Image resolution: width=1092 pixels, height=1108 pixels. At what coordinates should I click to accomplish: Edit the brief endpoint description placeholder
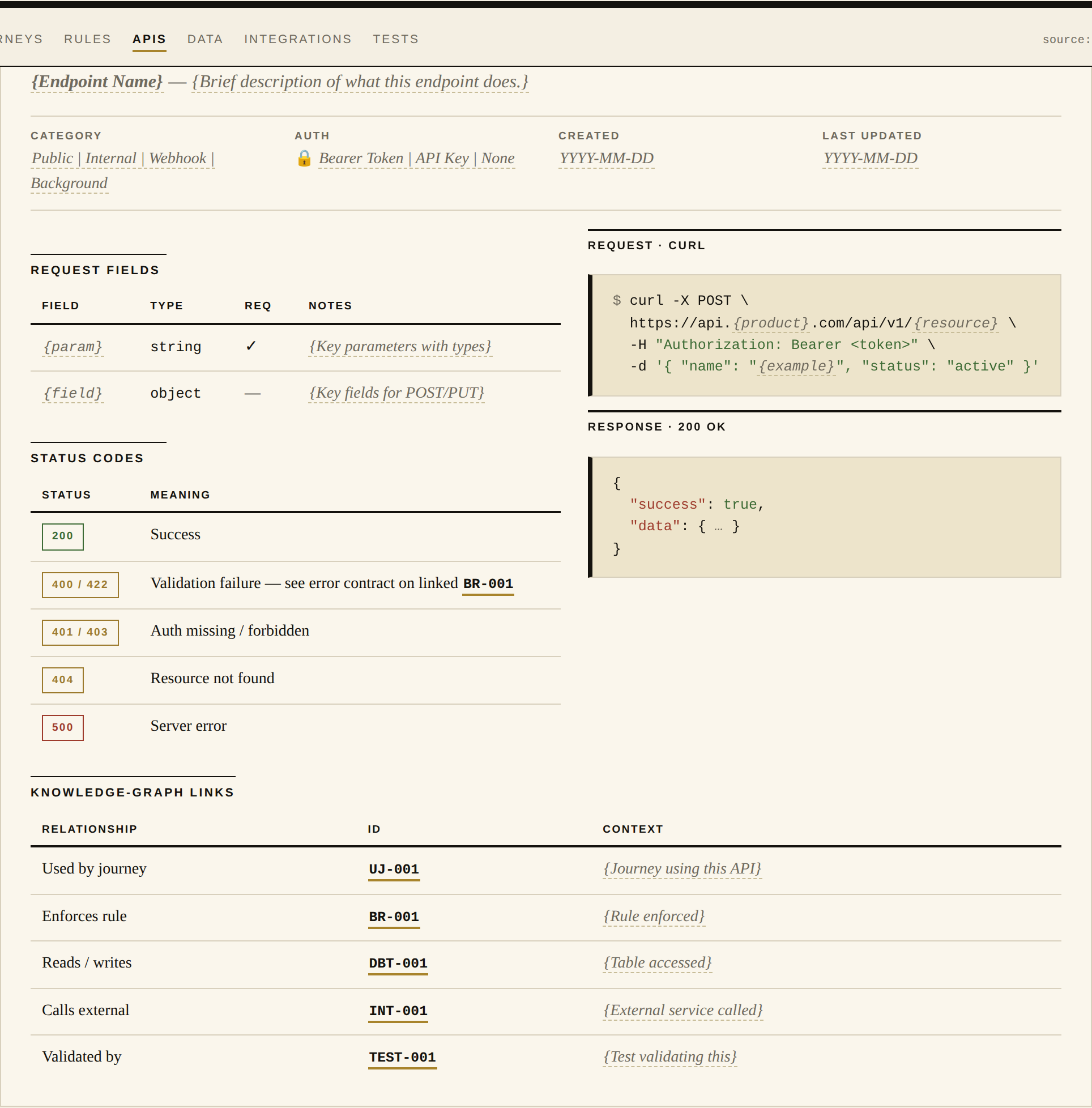click(x=360, y=82)
